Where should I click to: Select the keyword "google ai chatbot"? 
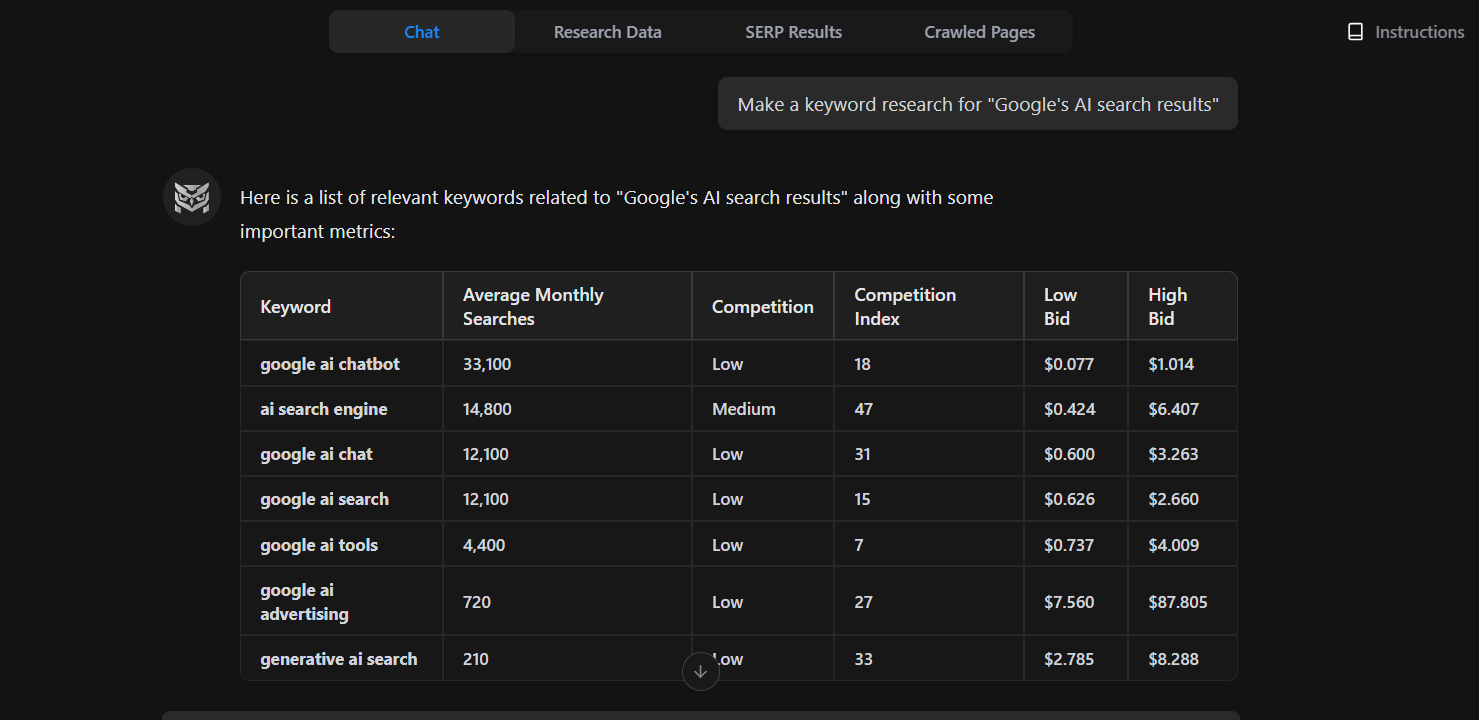pos(329,363)
